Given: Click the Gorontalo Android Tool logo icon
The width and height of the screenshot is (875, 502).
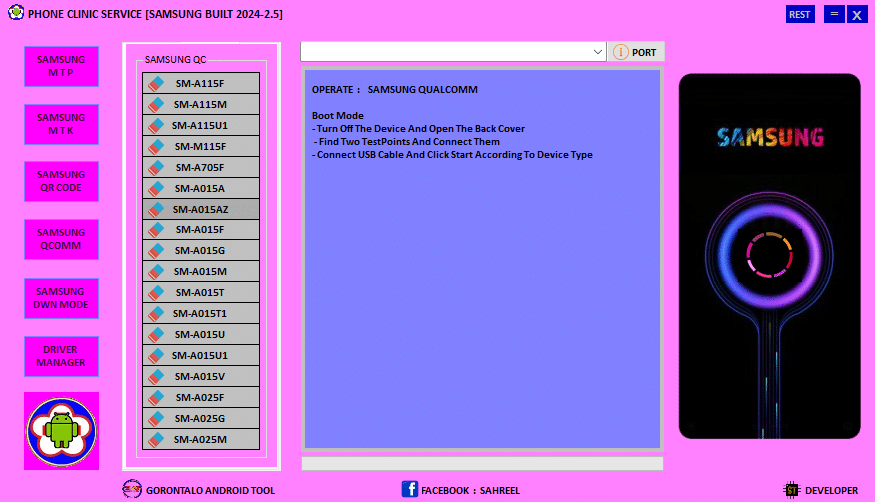Looking at the screenshot, I should tap(131, 489).
